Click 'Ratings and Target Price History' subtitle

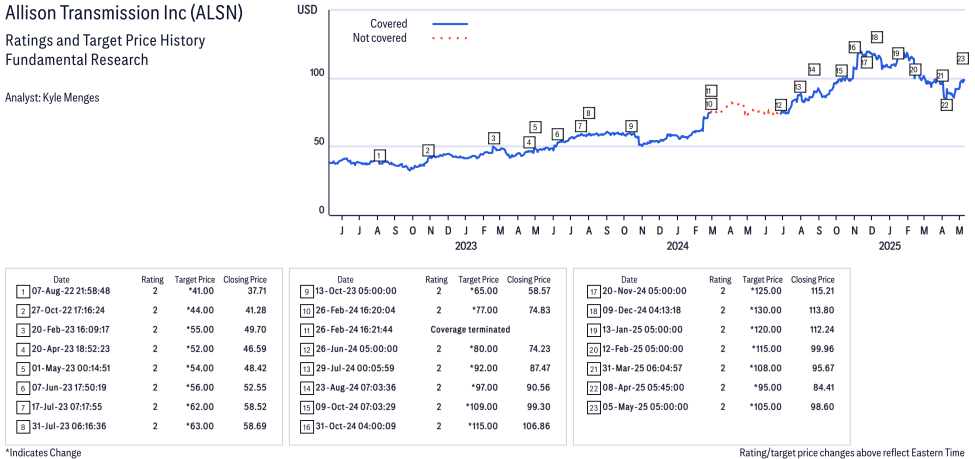[x=105, y=41]
